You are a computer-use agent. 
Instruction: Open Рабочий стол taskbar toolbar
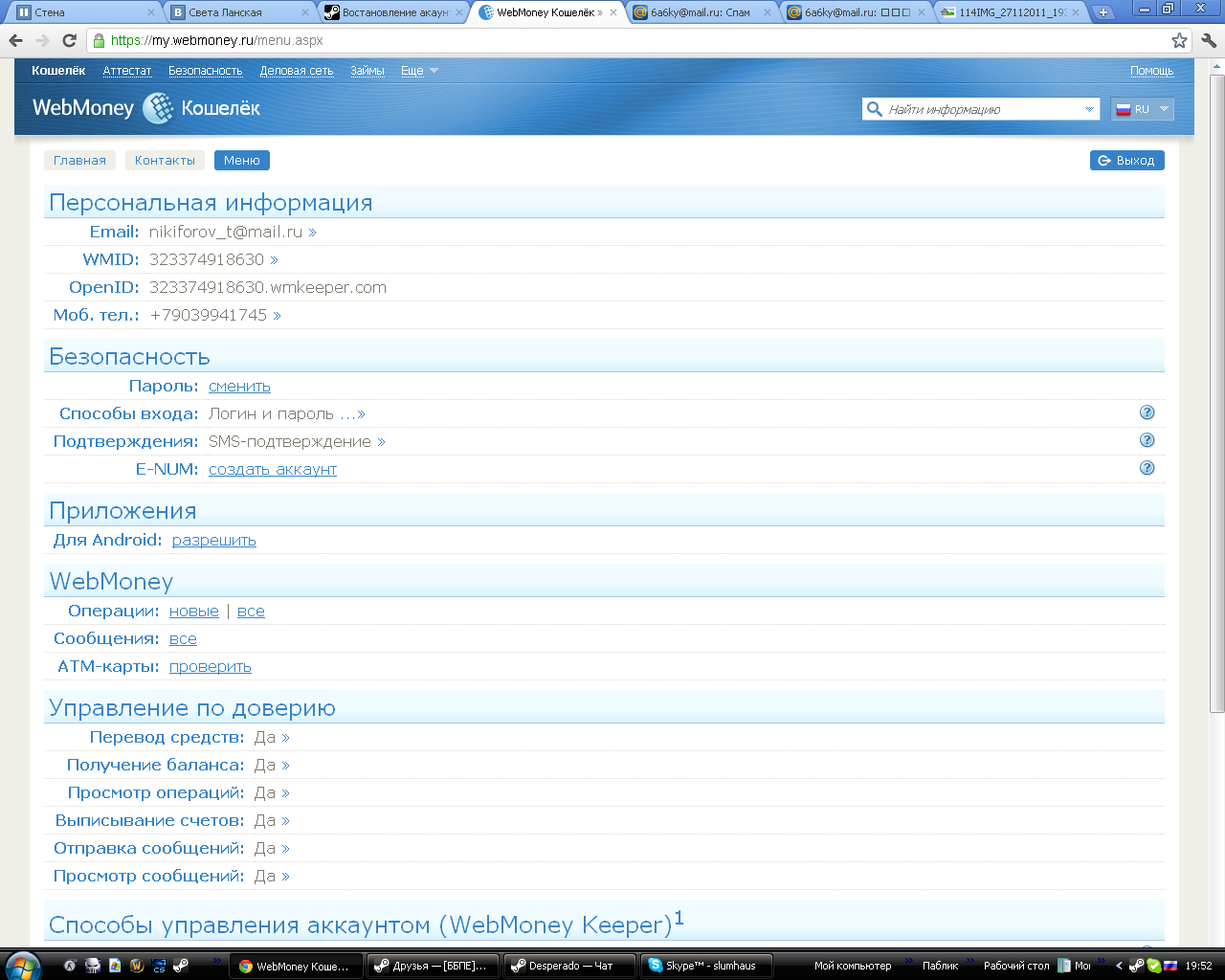tap(1016, 966)
